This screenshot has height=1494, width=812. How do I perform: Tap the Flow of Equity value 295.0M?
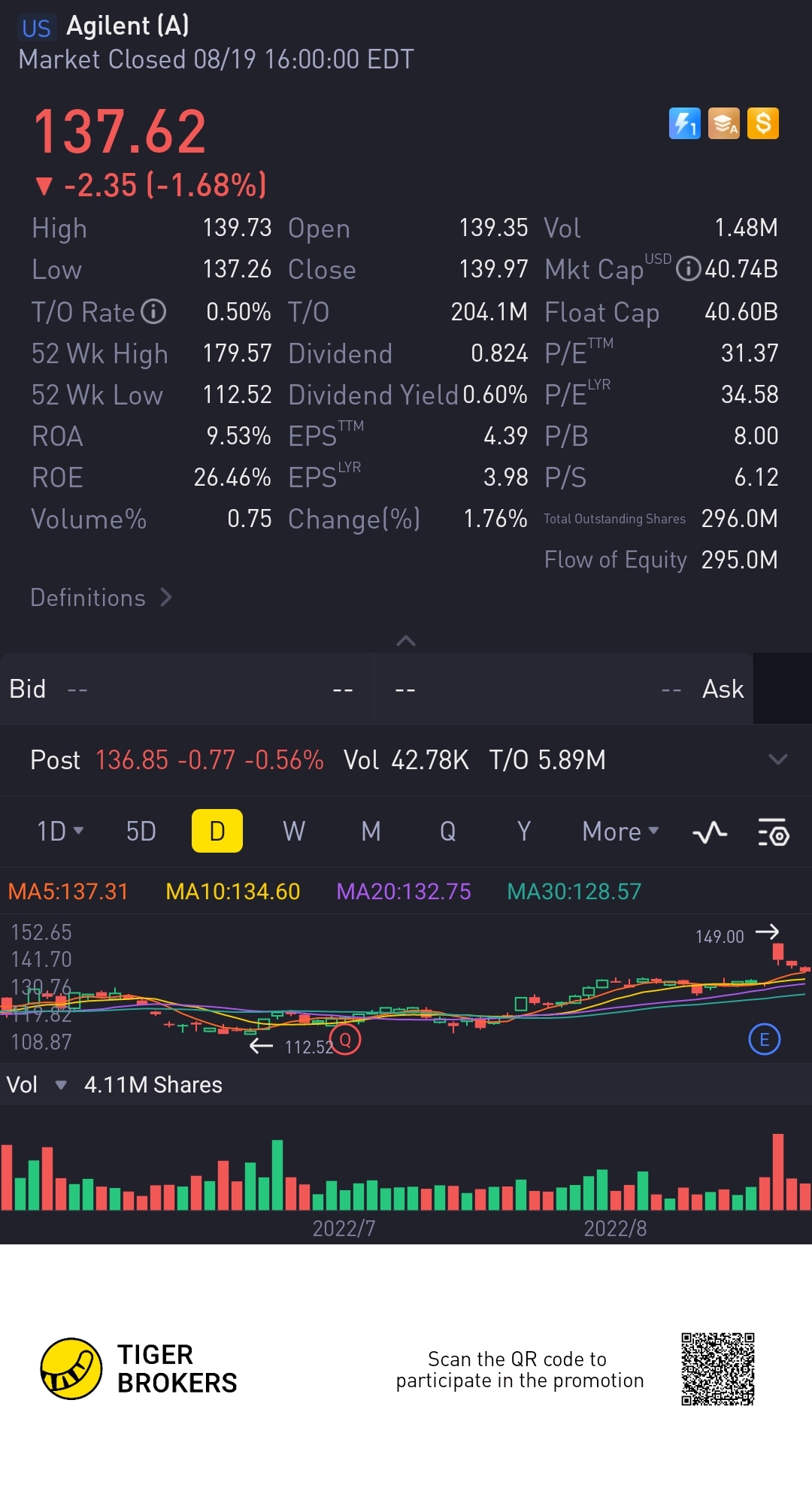pyautogui.click(x=739, y=559)
